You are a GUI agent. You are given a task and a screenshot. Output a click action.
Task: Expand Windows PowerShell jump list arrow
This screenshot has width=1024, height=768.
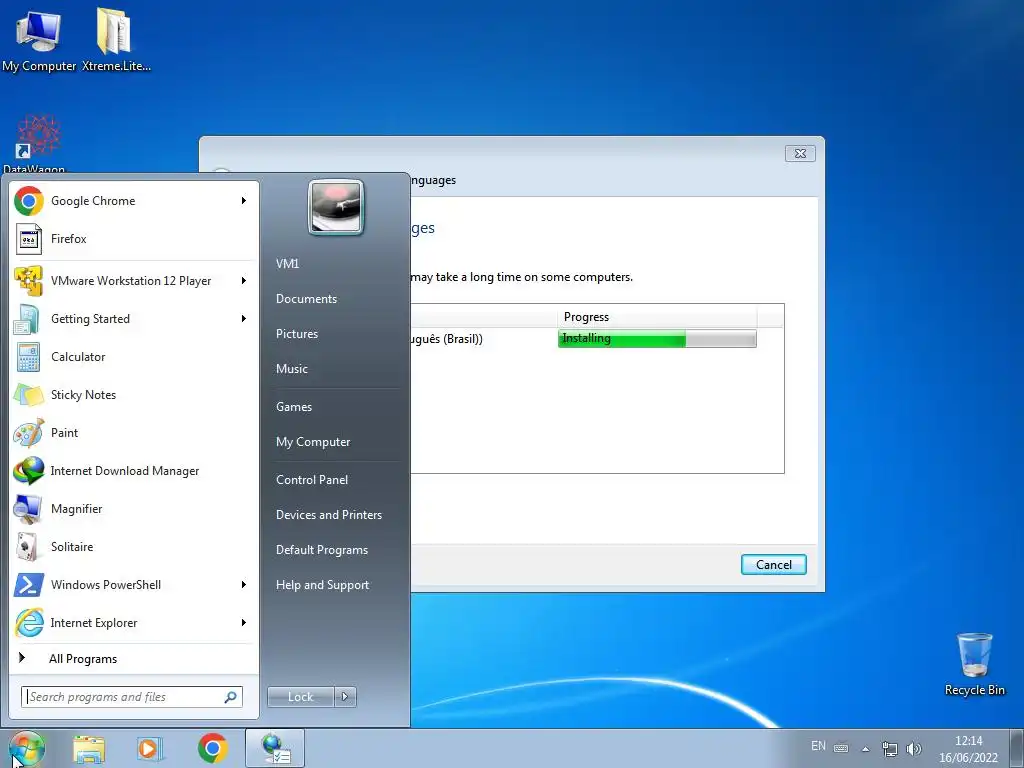(x=244, y=584)
